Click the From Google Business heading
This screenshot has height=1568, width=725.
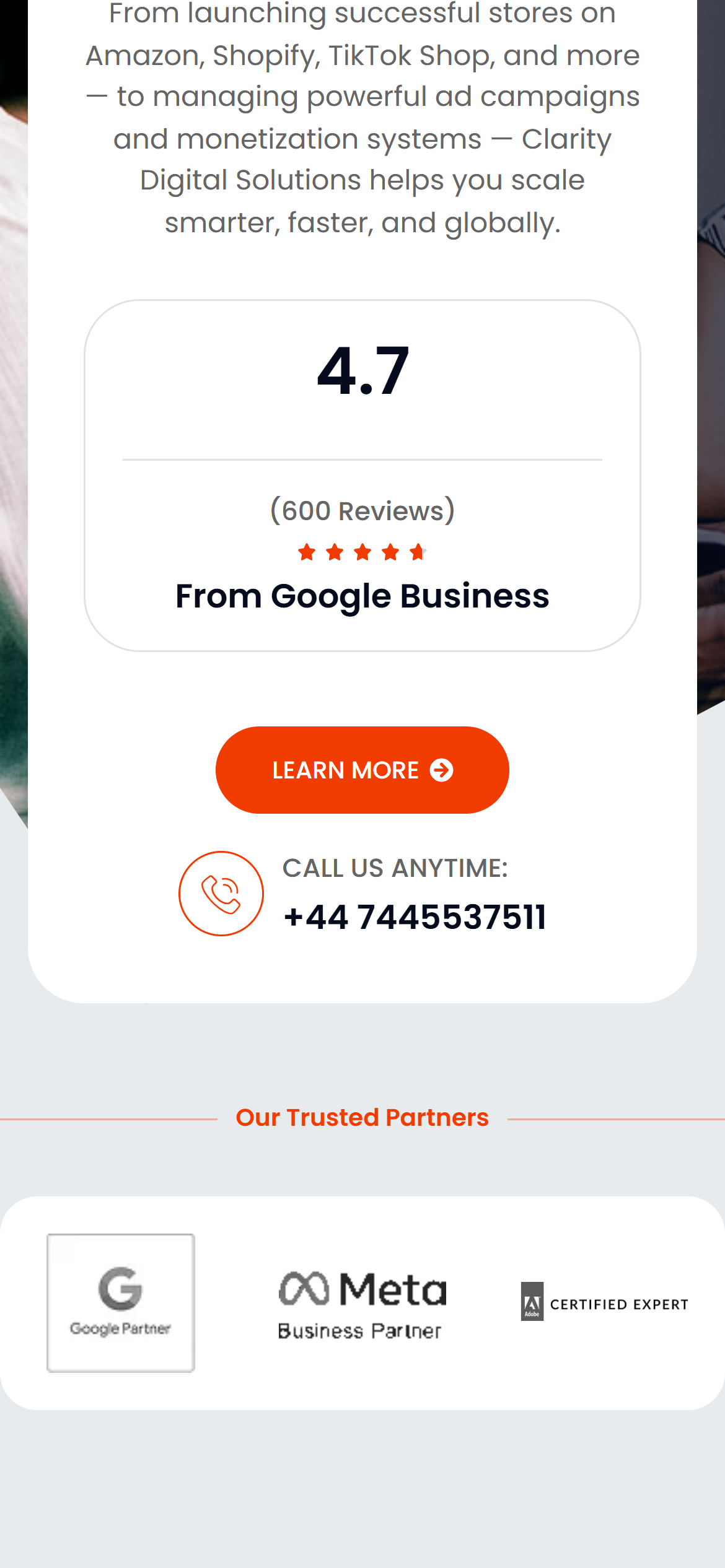coord(362,596)
